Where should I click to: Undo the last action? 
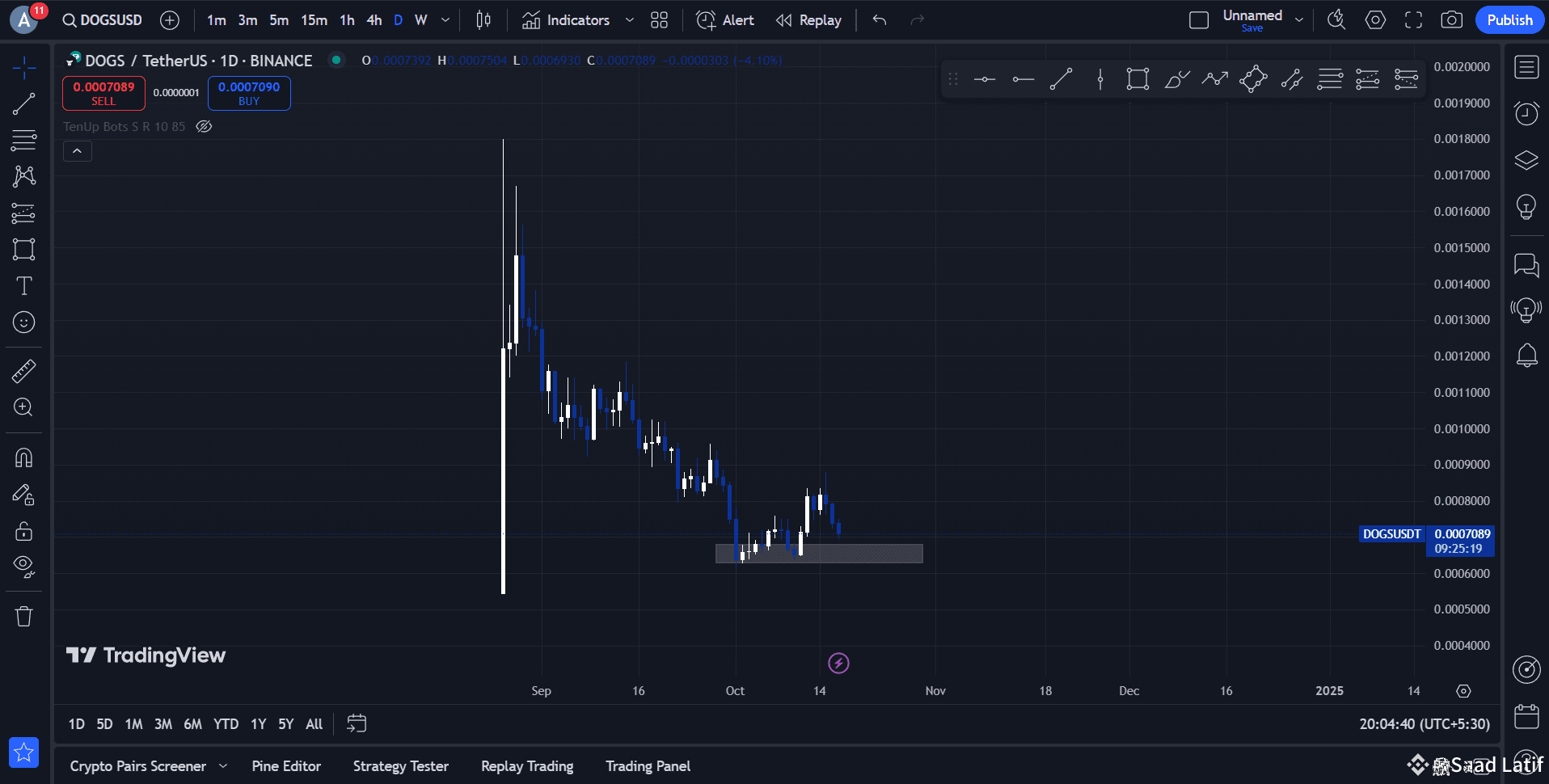pos(880,20)
